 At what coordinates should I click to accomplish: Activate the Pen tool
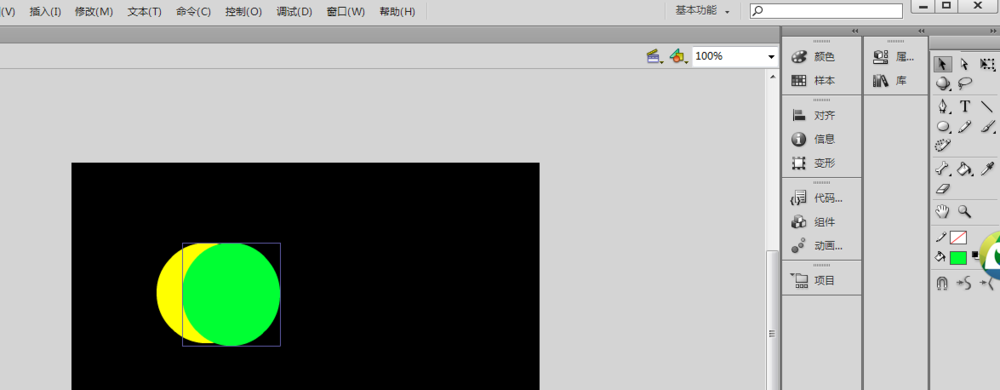click(943, 106)
